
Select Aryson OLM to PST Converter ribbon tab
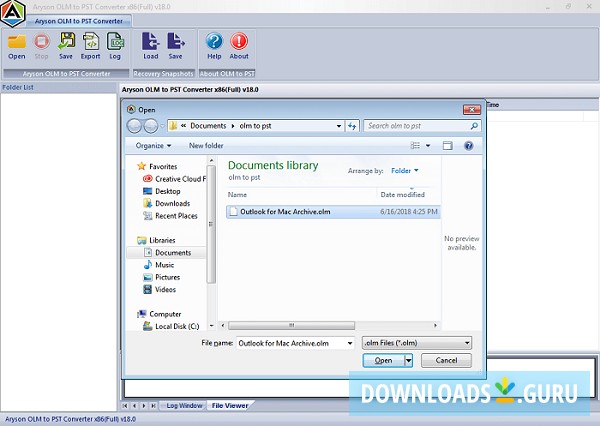point(79,21)
